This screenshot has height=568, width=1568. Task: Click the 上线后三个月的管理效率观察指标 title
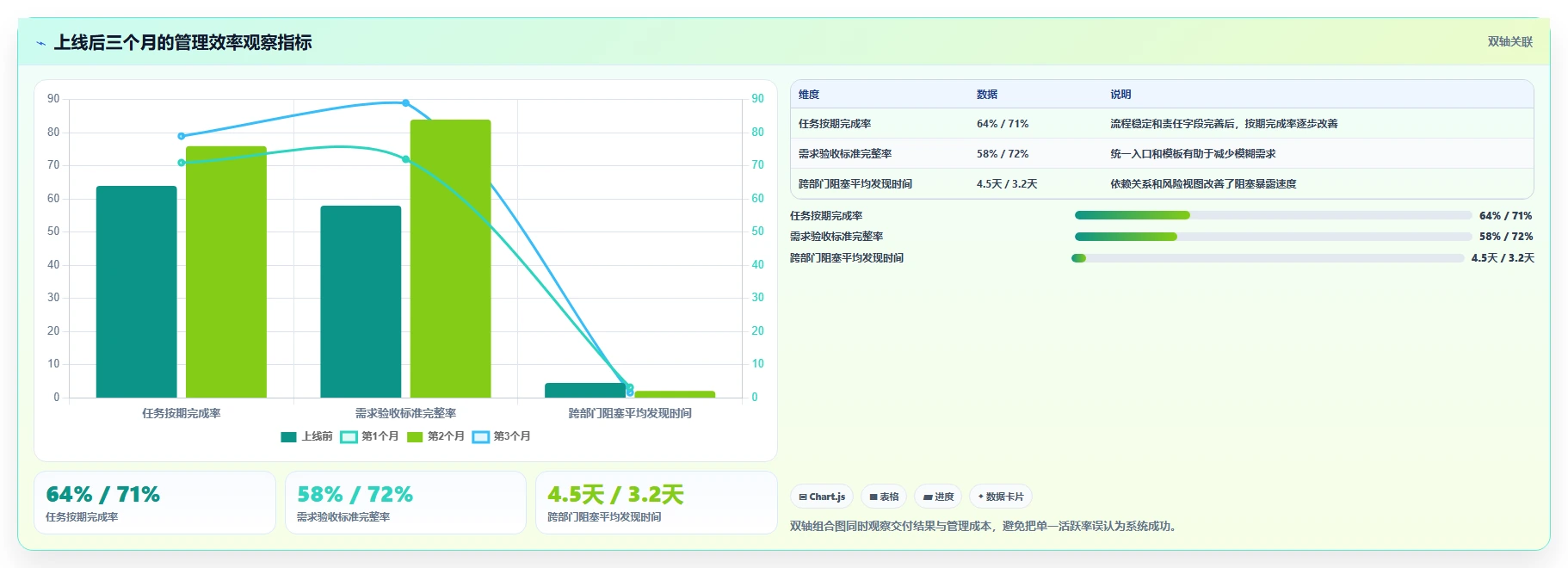[x=182, y=43]
